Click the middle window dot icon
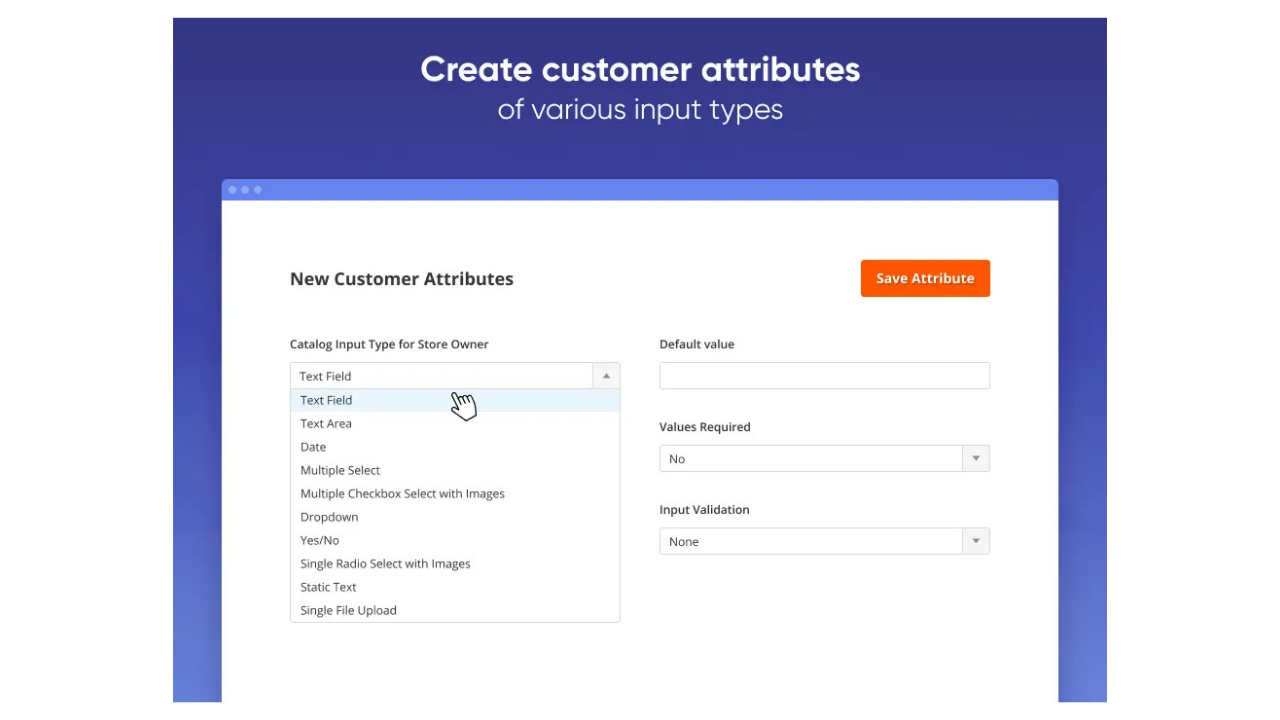 pyautogui.click(x=243, y=189)
